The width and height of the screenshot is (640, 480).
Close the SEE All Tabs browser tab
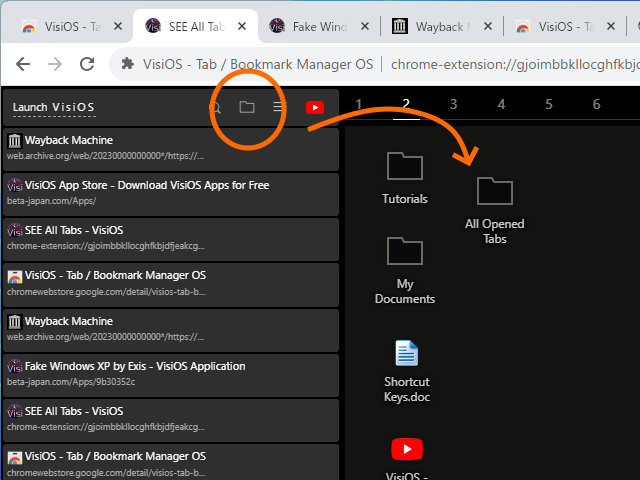click(x=242, y=27)
